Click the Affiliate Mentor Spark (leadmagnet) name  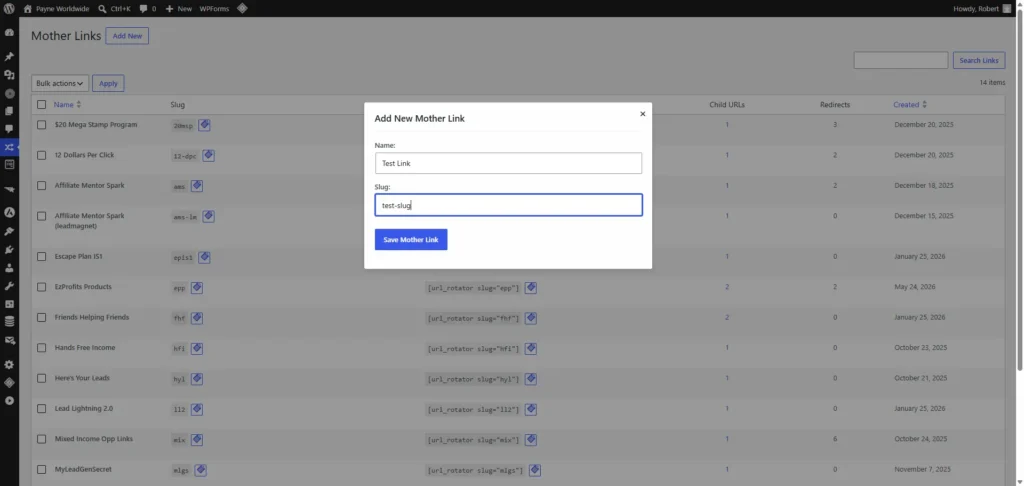[x=89, y=221]
